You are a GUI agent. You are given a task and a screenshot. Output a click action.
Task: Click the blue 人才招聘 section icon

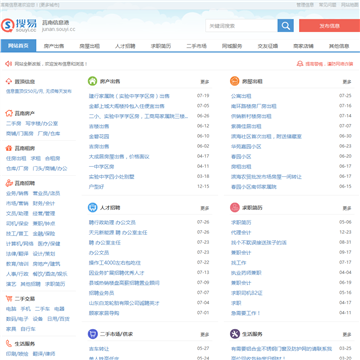[92, 207]
